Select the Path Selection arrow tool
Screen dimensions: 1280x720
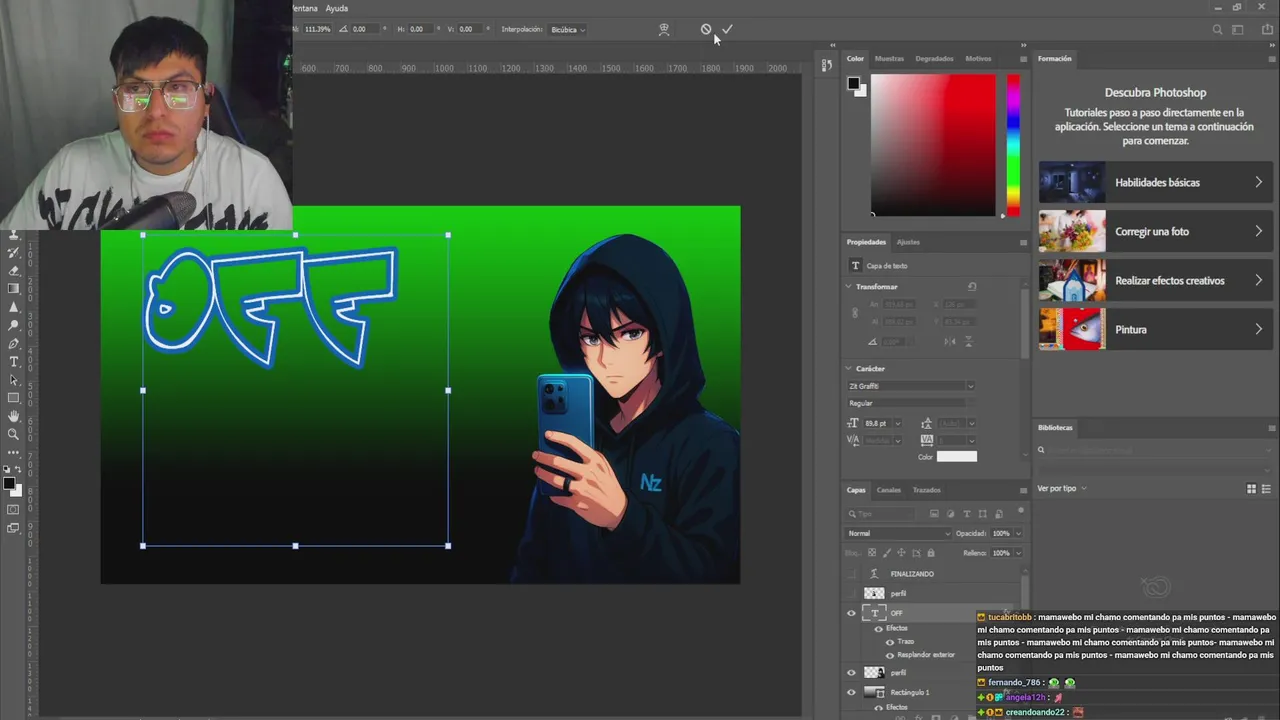(x=13, y=380)
